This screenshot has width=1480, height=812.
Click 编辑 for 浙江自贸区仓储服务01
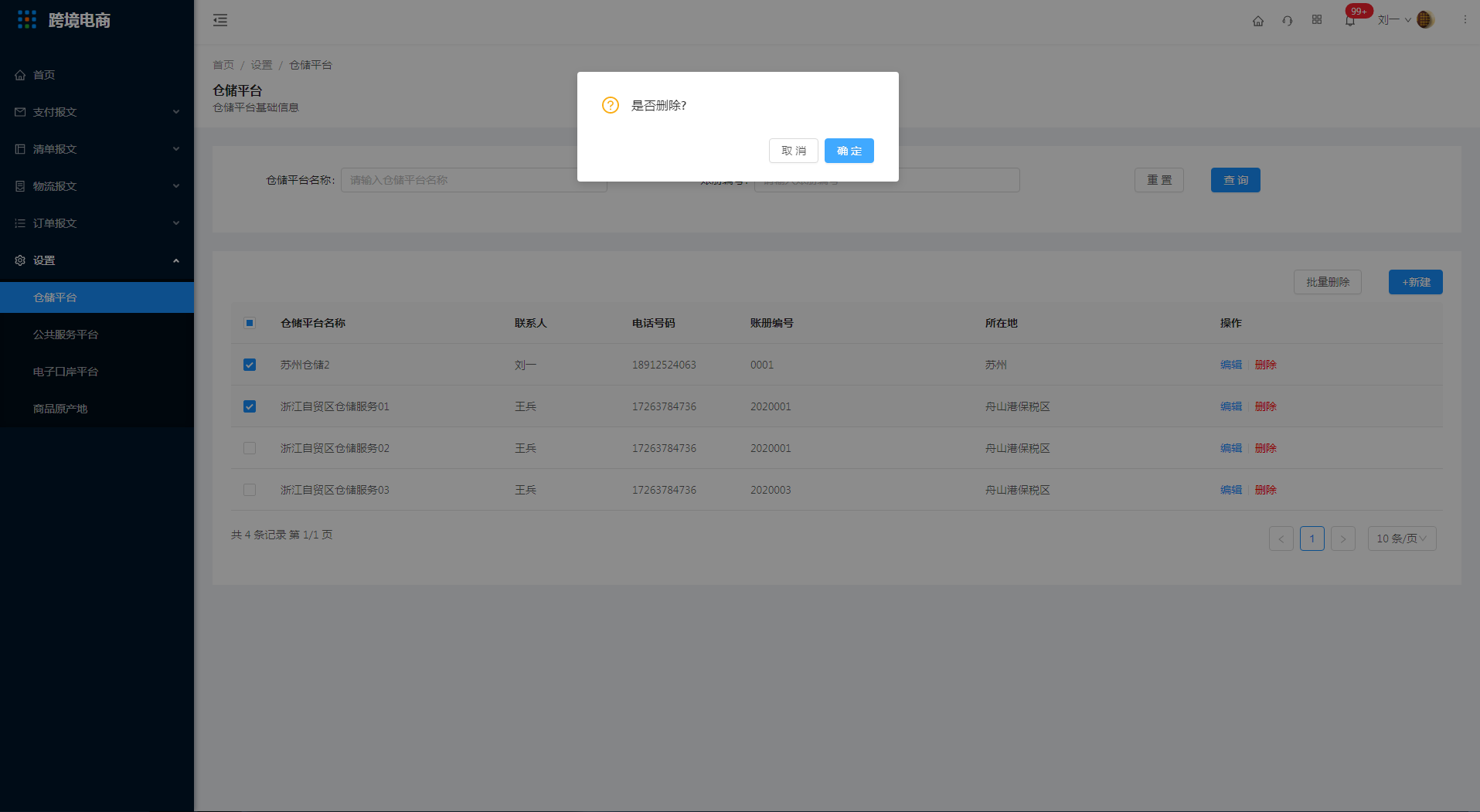[1231, 406]
